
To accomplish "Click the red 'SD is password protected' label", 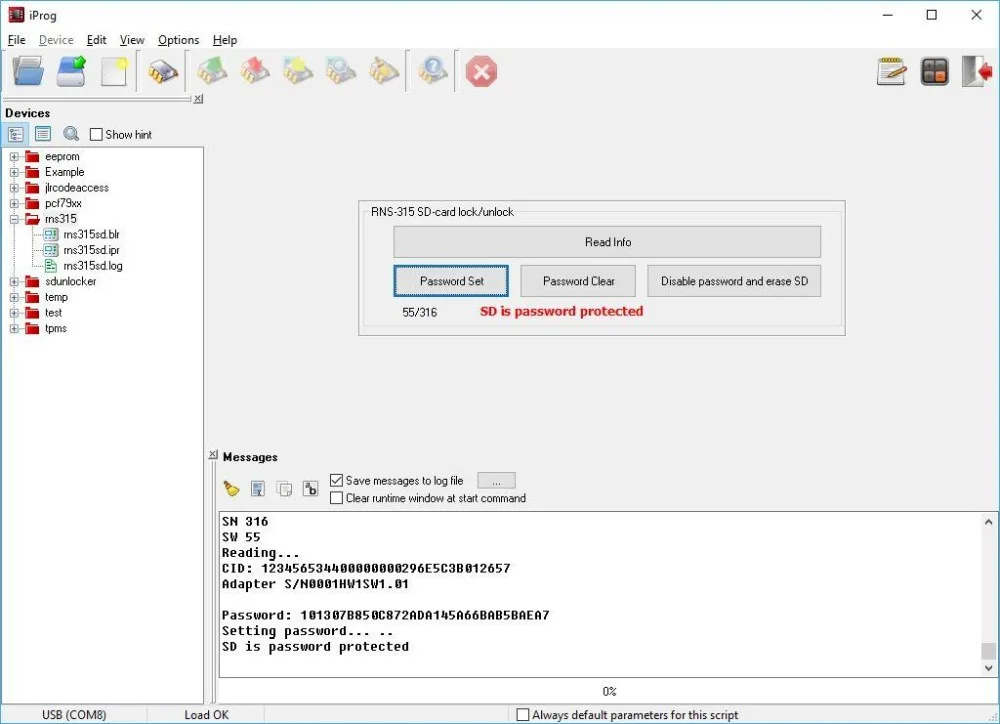I will pos(561,311).
